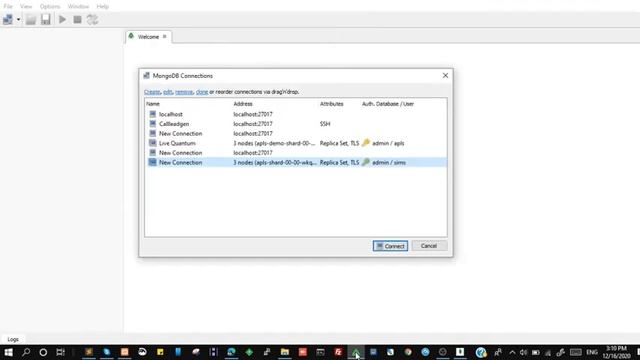The width and height of the screenshot is (640, 360).
Task: Click the Save toolbar icon
Action: 45,19
